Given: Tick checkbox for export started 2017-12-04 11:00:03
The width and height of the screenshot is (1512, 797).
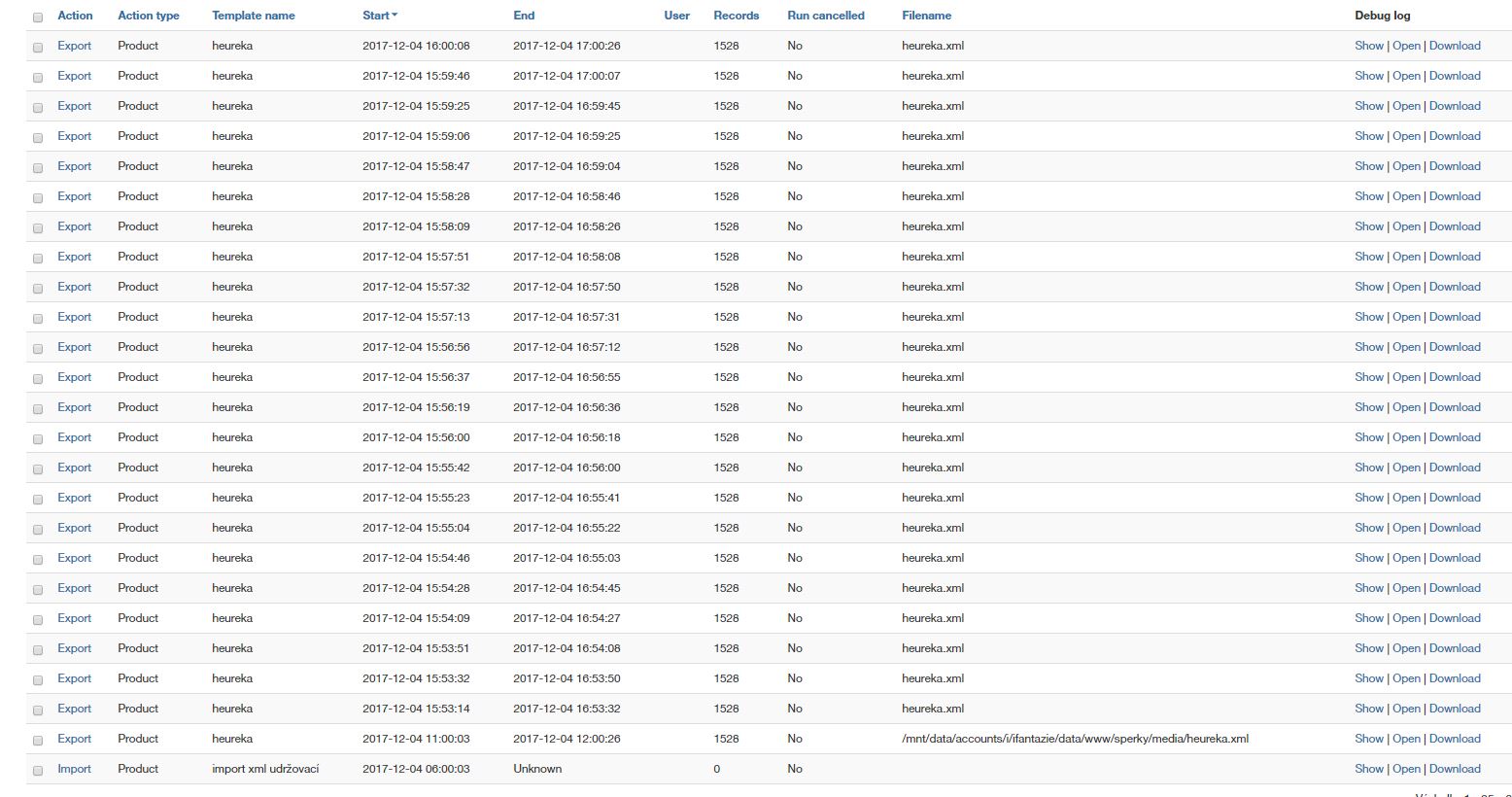Looking at the screenshot, I should (x=38, y=741).
